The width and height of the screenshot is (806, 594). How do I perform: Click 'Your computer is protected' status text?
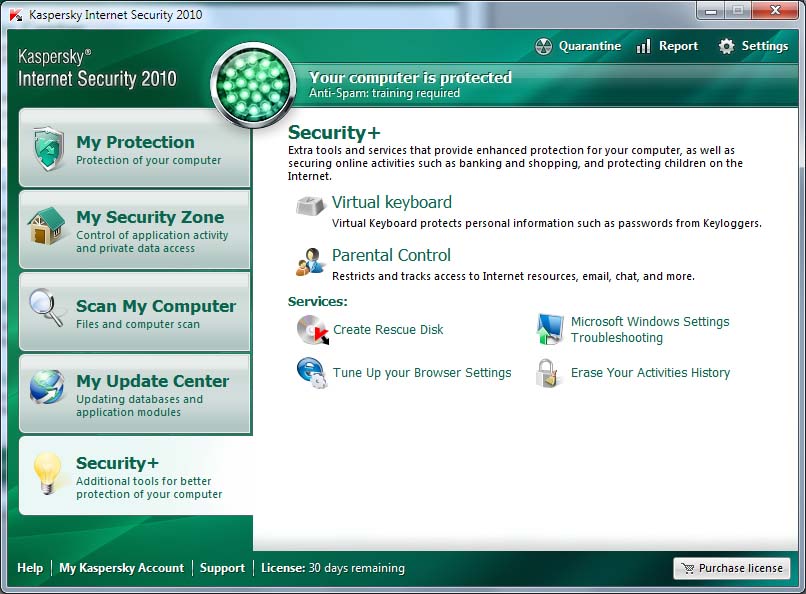[x=410, y=78]
